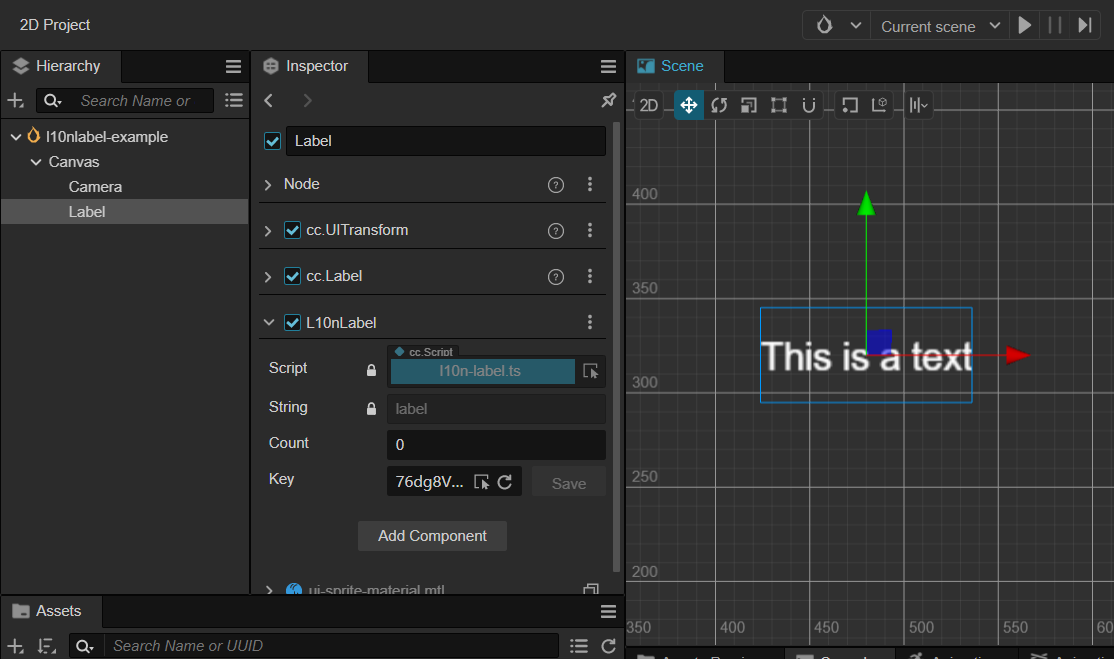Open the Current scene dropdown
This screenshot has height=659, width=1114.
tap(941, 26)
